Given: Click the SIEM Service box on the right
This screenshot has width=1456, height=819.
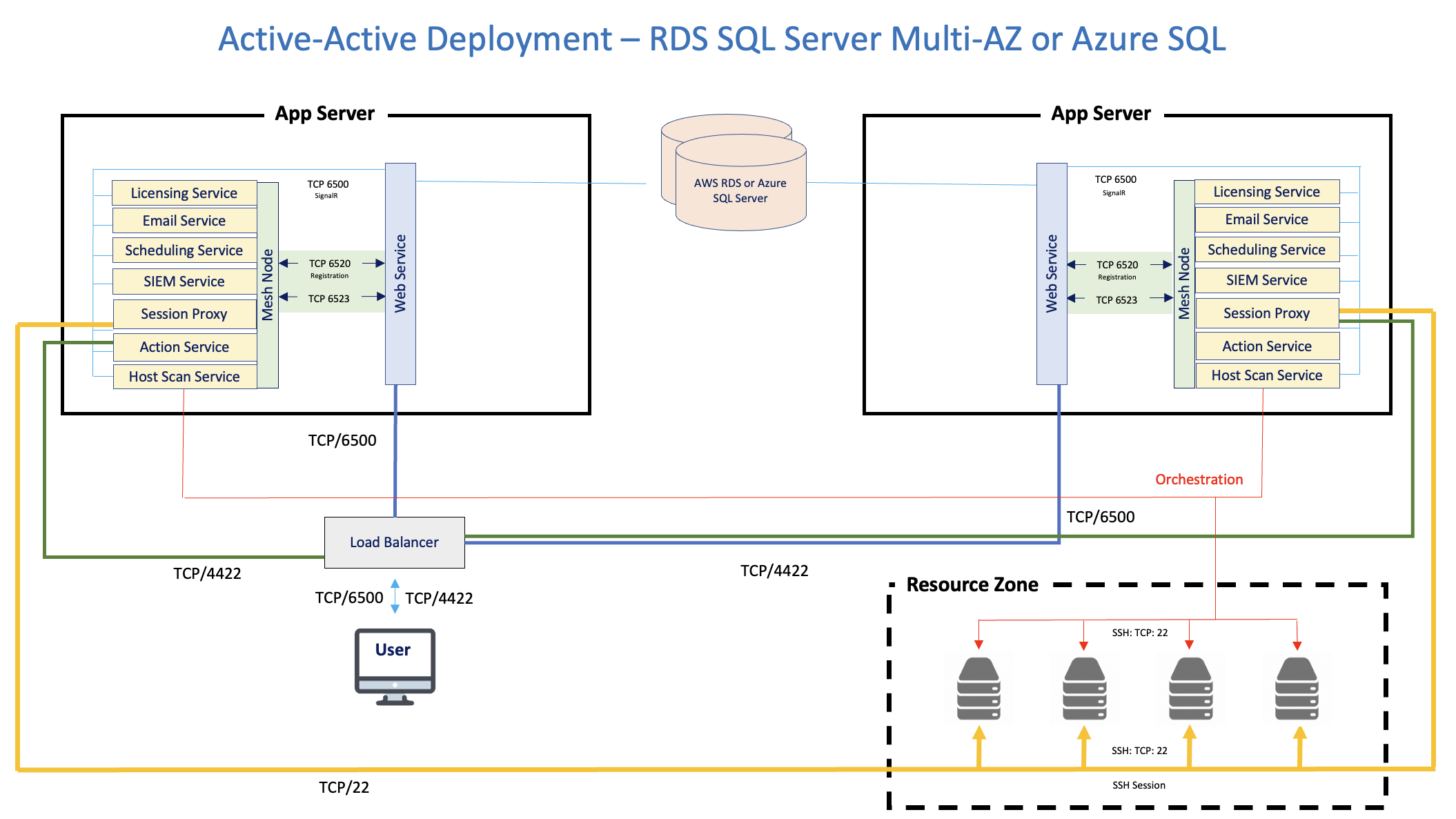Looking at the screenshot, I should 1266,279.
